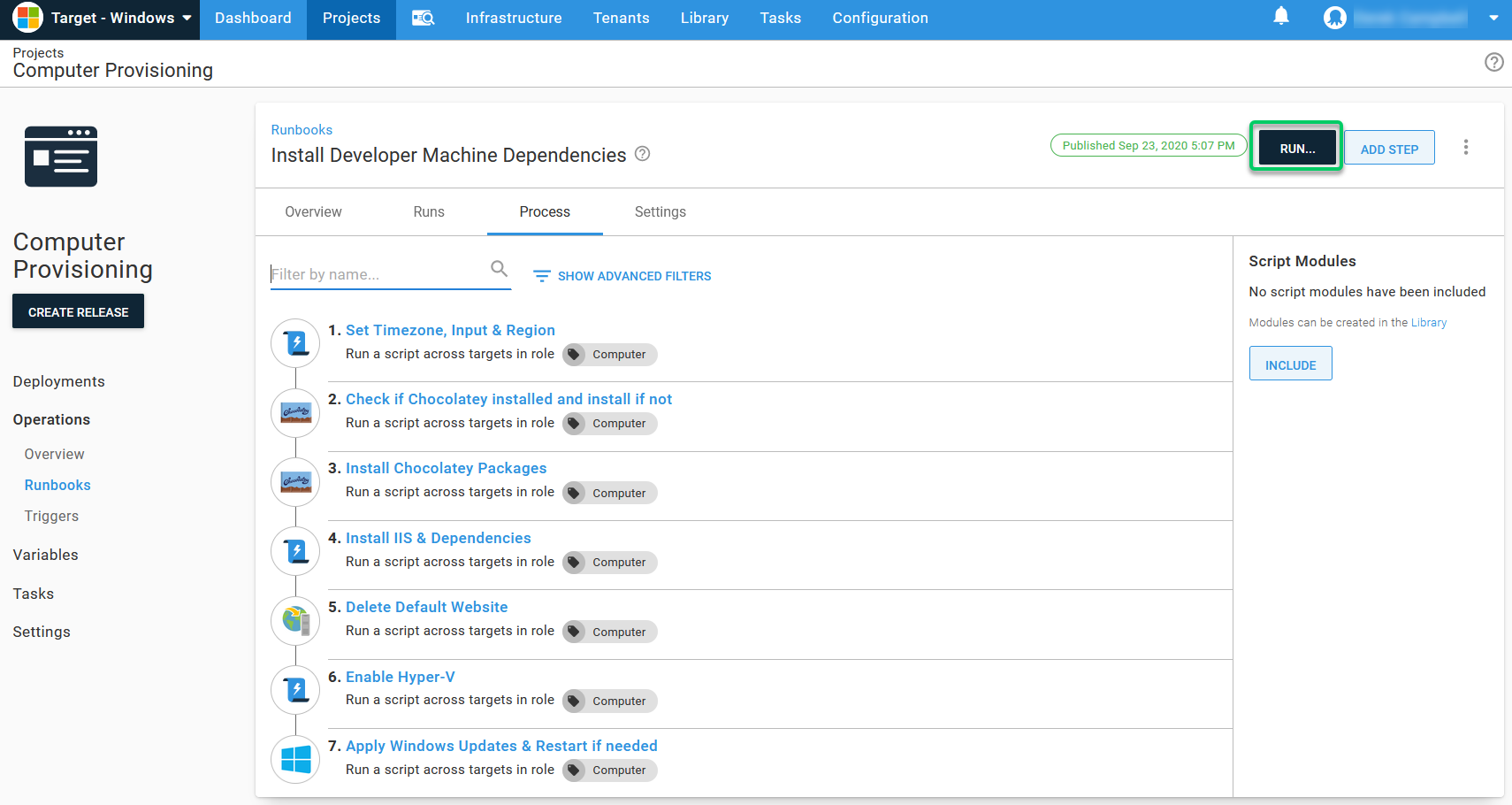1512x805 pixels.
Task: Click the Chocolatey icon for step 2
Action: click(x=295, y=413)
